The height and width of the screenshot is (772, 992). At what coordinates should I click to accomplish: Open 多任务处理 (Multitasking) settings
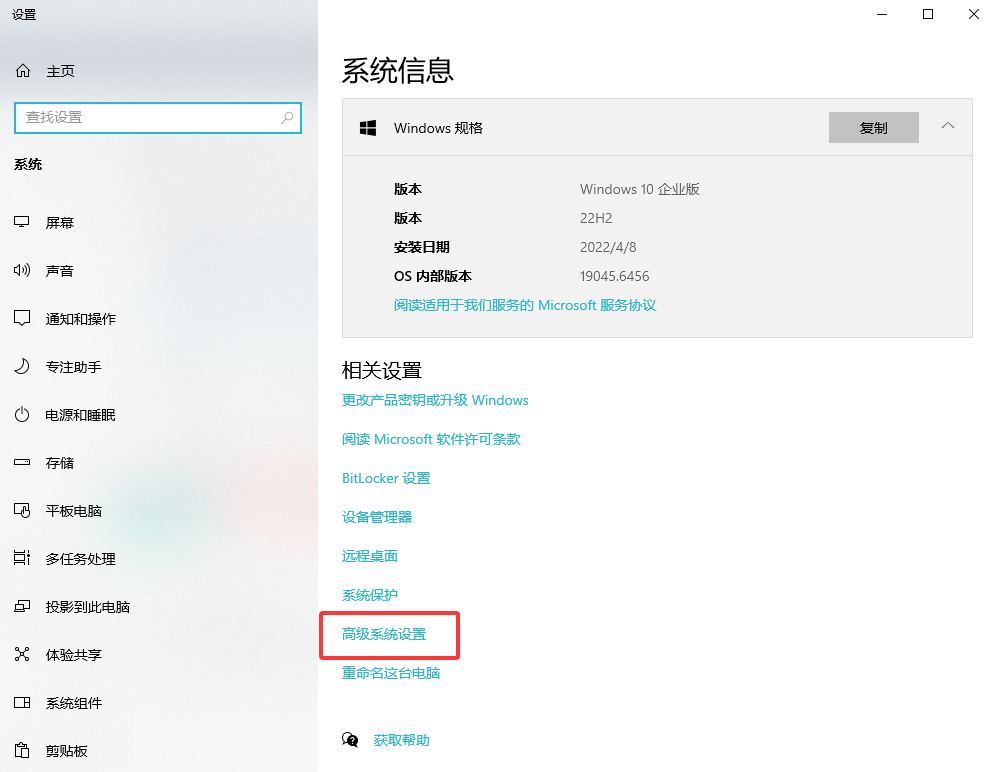coord(85,558)
